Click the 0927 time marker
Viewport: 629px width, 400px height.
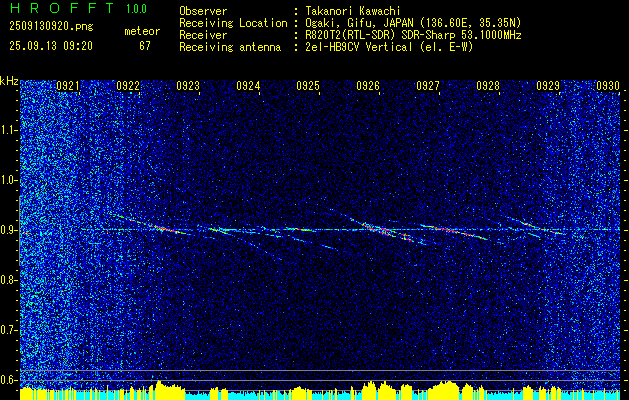(x=428, y=86)
